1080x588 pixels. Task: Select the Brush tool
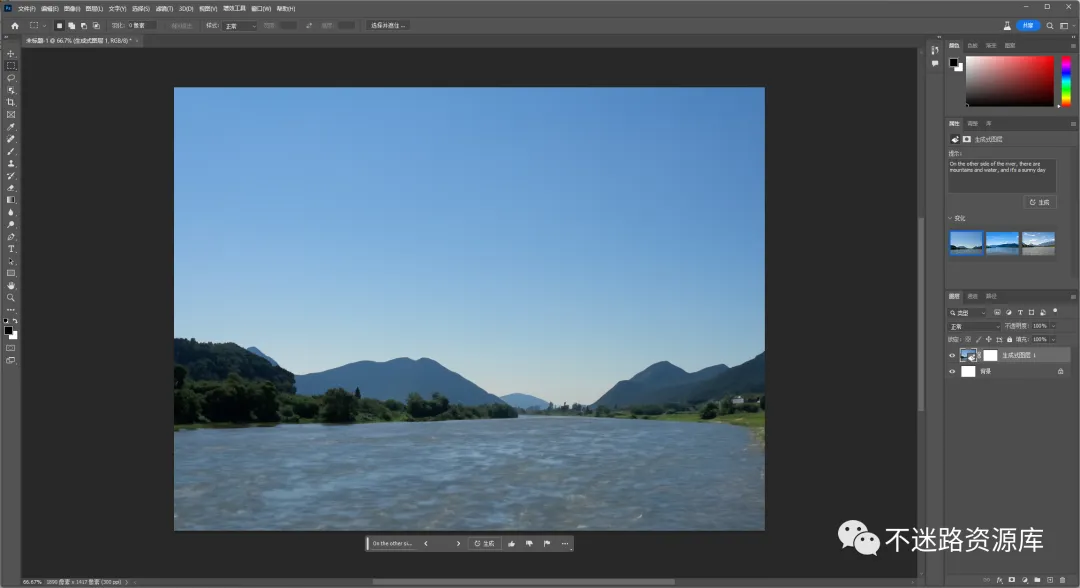click(10, 151)
